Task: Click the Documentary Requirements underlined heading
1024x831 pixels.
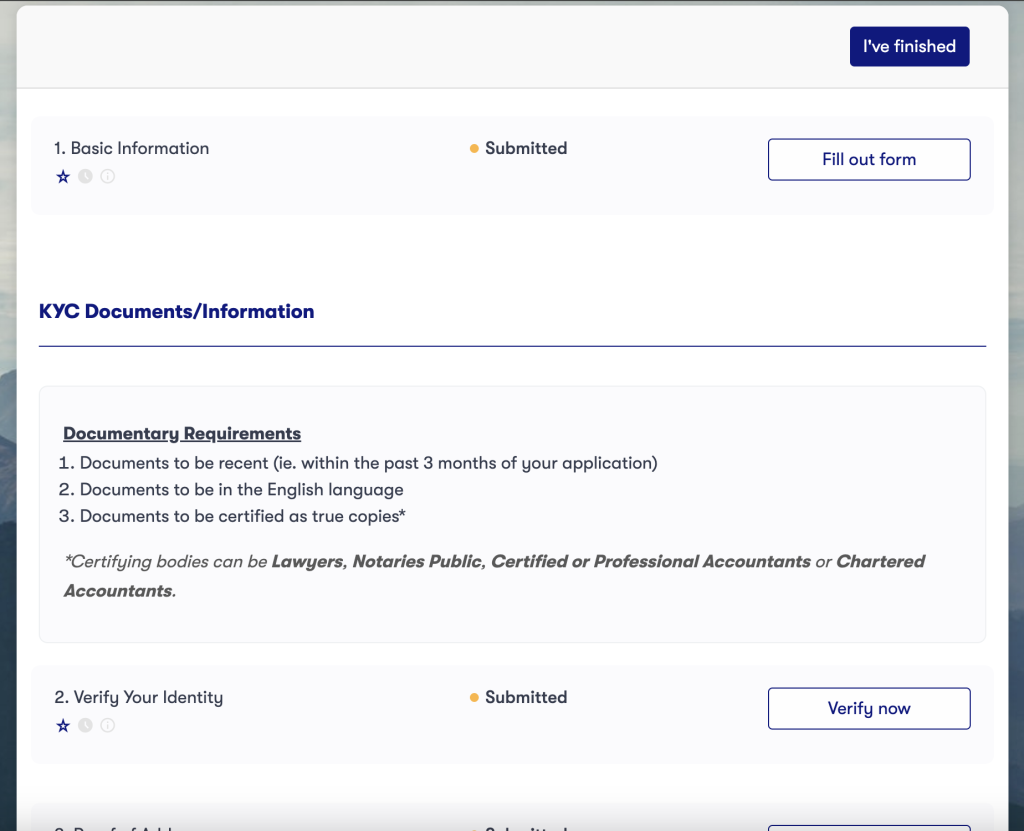Action: coord(182,434)
